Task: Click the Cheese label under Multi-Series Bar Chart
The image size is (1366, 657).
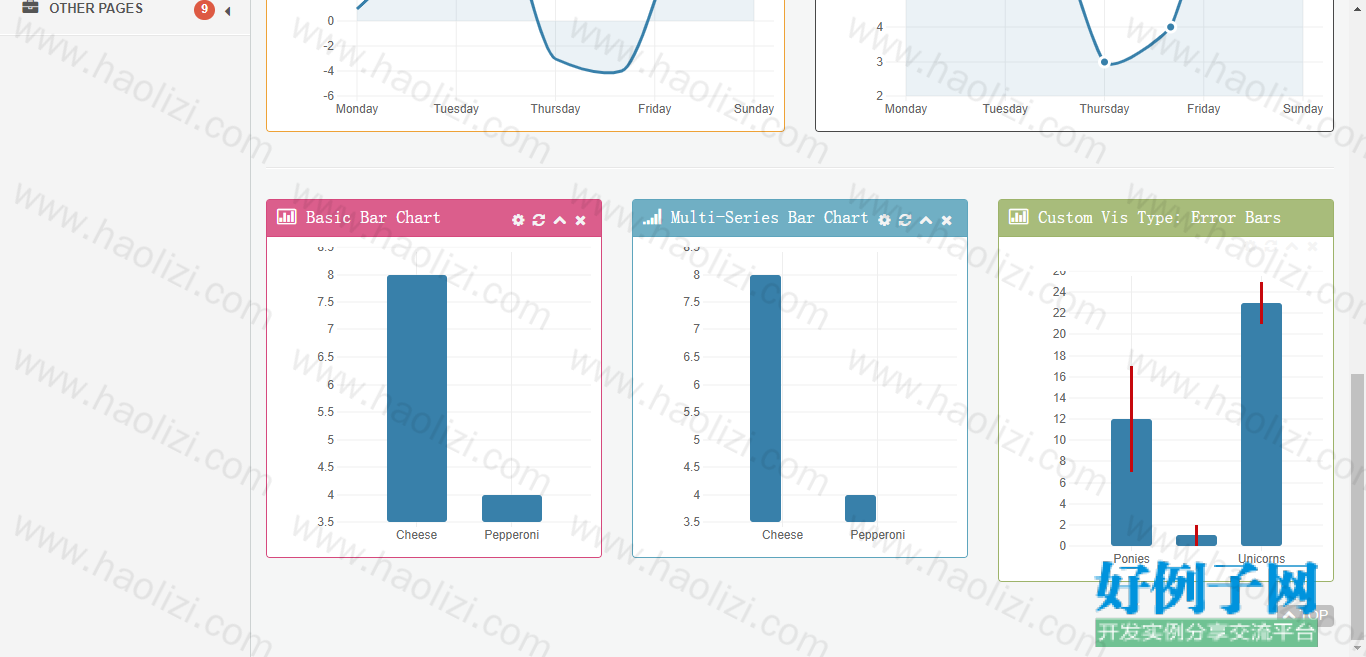Action: click(x=783, y=535)
